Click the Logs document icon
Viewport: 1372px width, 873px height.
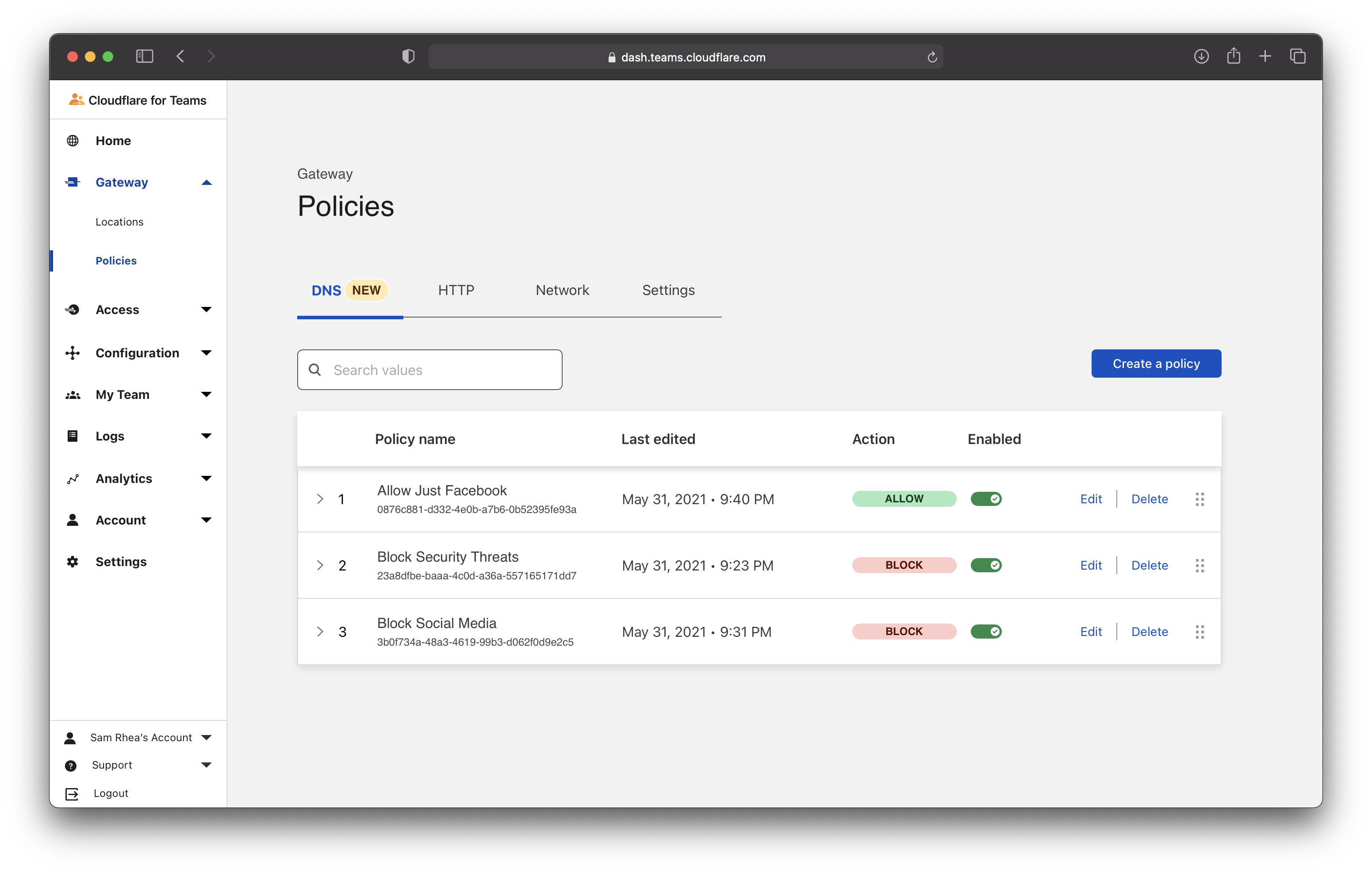pos(73,436)
